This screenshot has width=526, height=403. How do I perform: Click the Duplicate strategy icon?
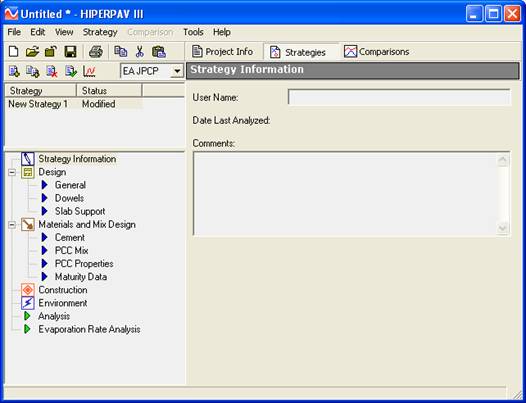click(33, 71)
